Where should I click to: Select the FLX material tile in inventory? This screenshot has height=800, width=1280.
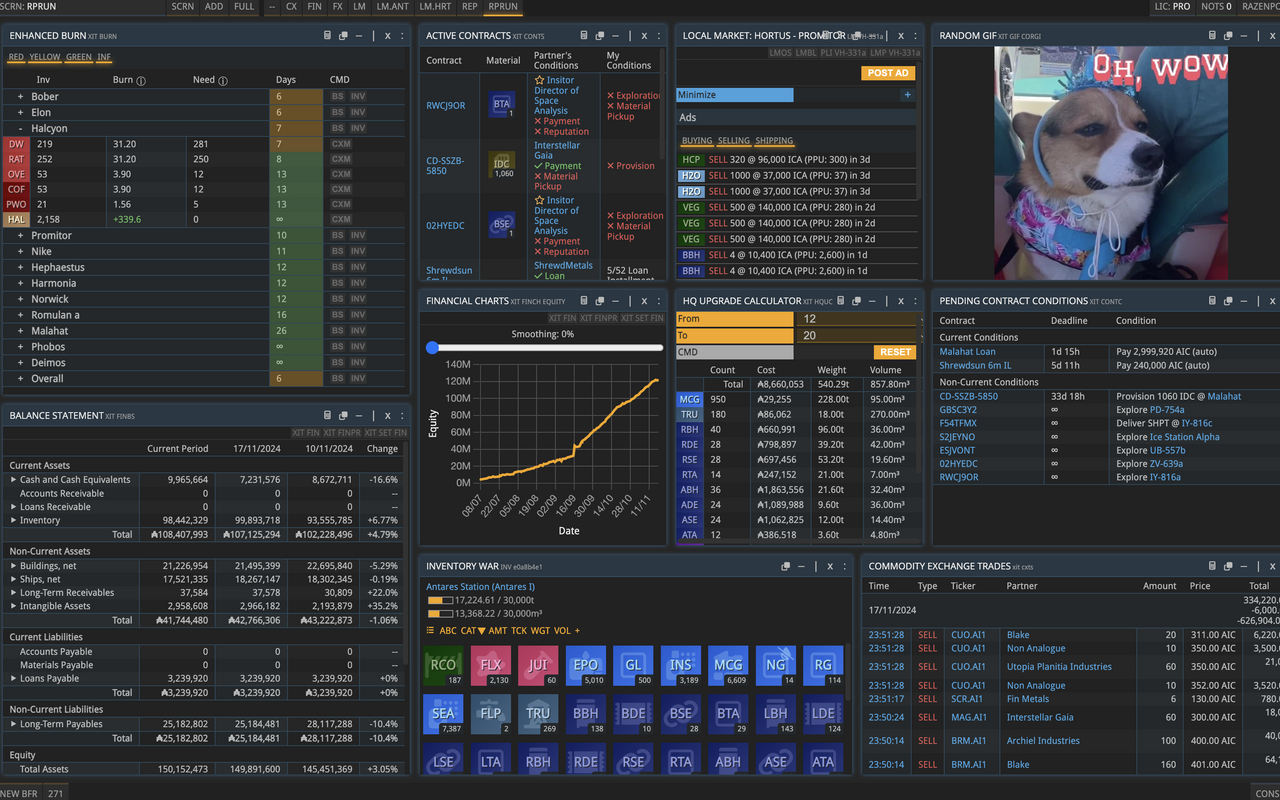(x=490, y=665)
